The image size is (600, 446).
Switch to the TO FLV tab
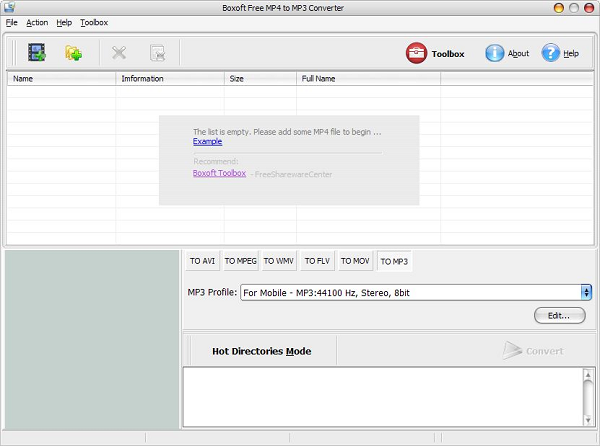[317, 261]
